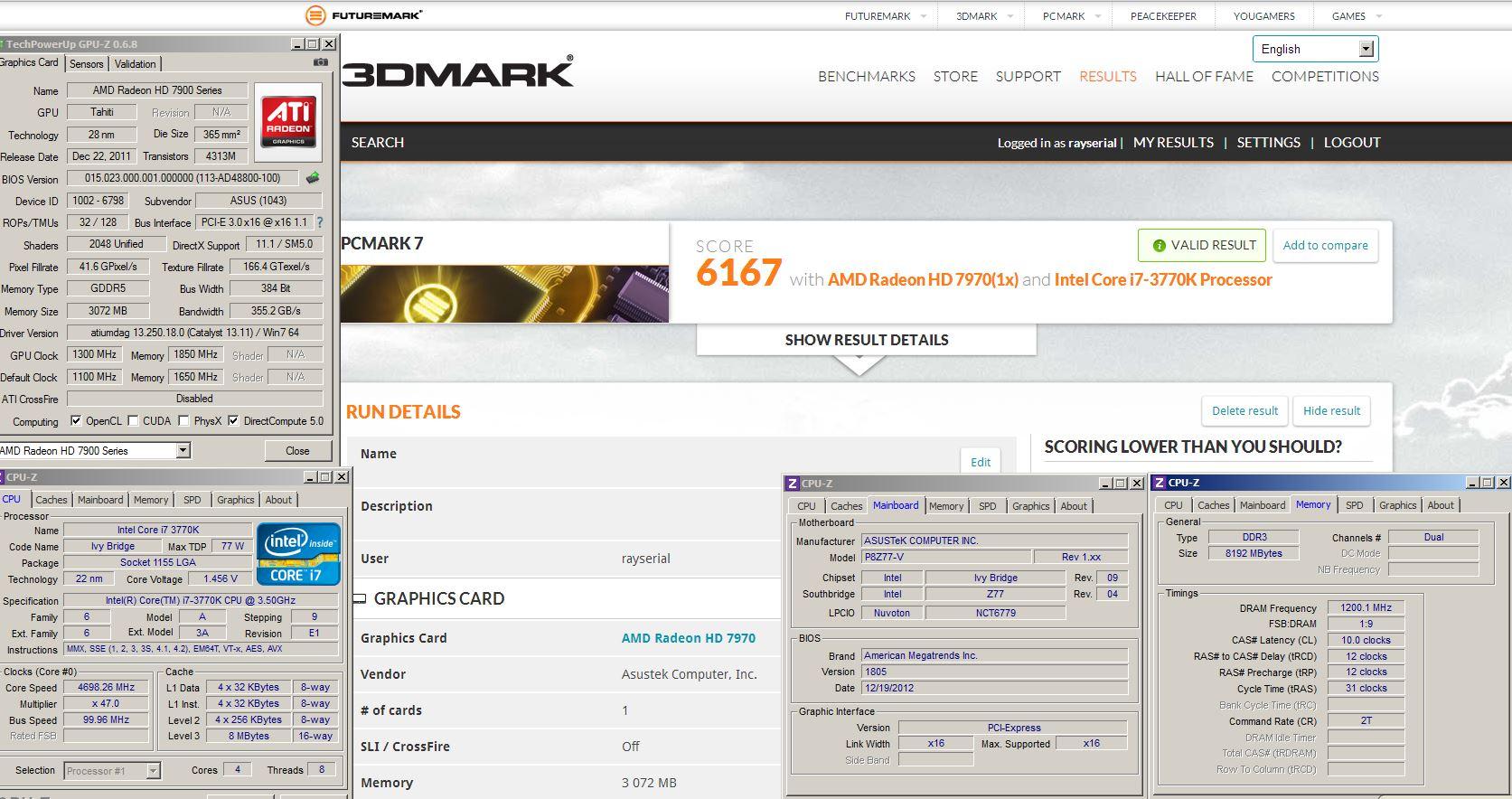Expand SHOW RESULT DETAILS section
The height and width of the screenshot is (799, 1512).
point(866,340)
